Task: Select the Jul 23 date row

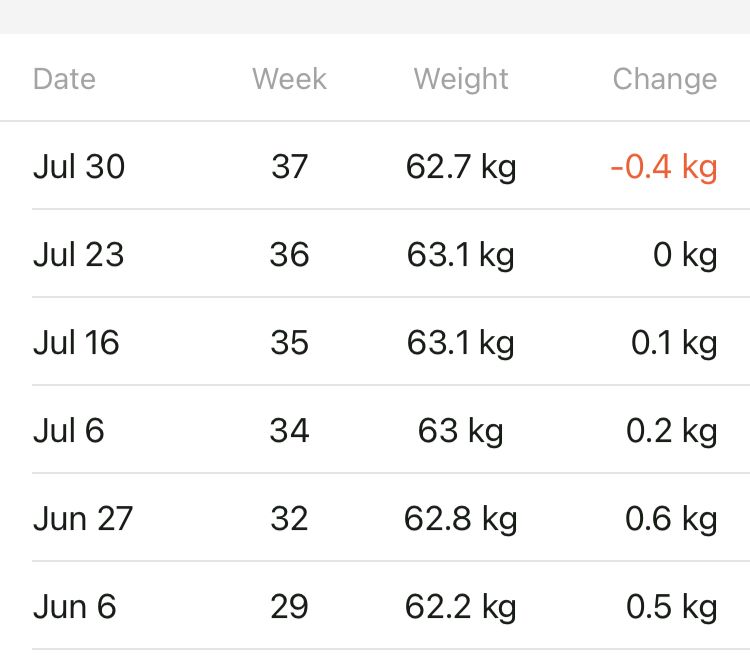Action: pos(78,255)
